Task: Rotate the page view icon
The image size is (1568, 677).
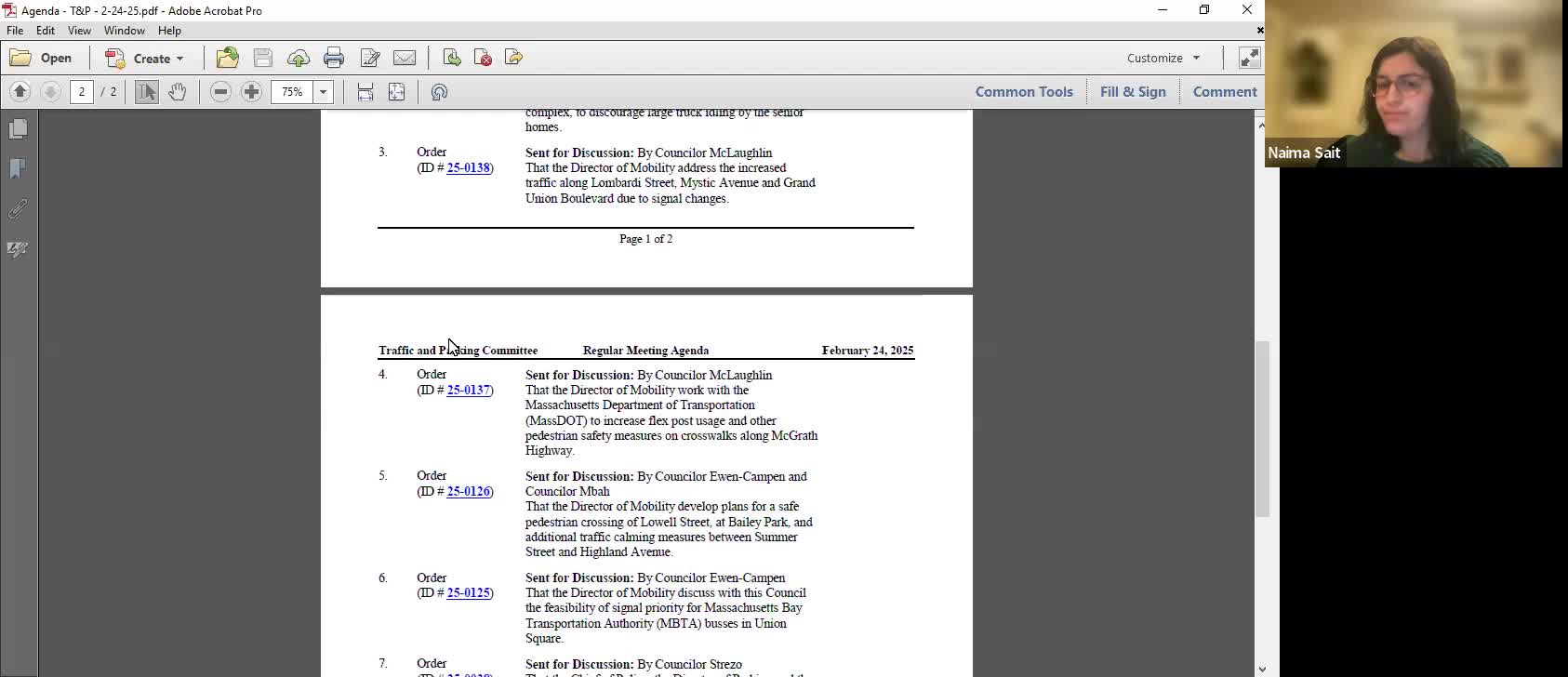Action: coord(440,91)
